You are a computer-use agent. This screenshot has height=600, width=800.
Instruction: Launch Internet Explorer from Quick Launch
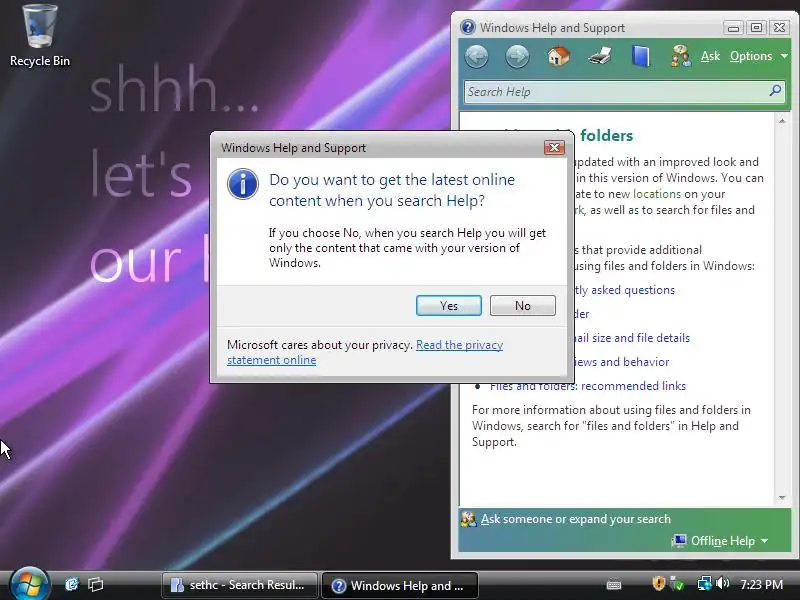[72, 584]
